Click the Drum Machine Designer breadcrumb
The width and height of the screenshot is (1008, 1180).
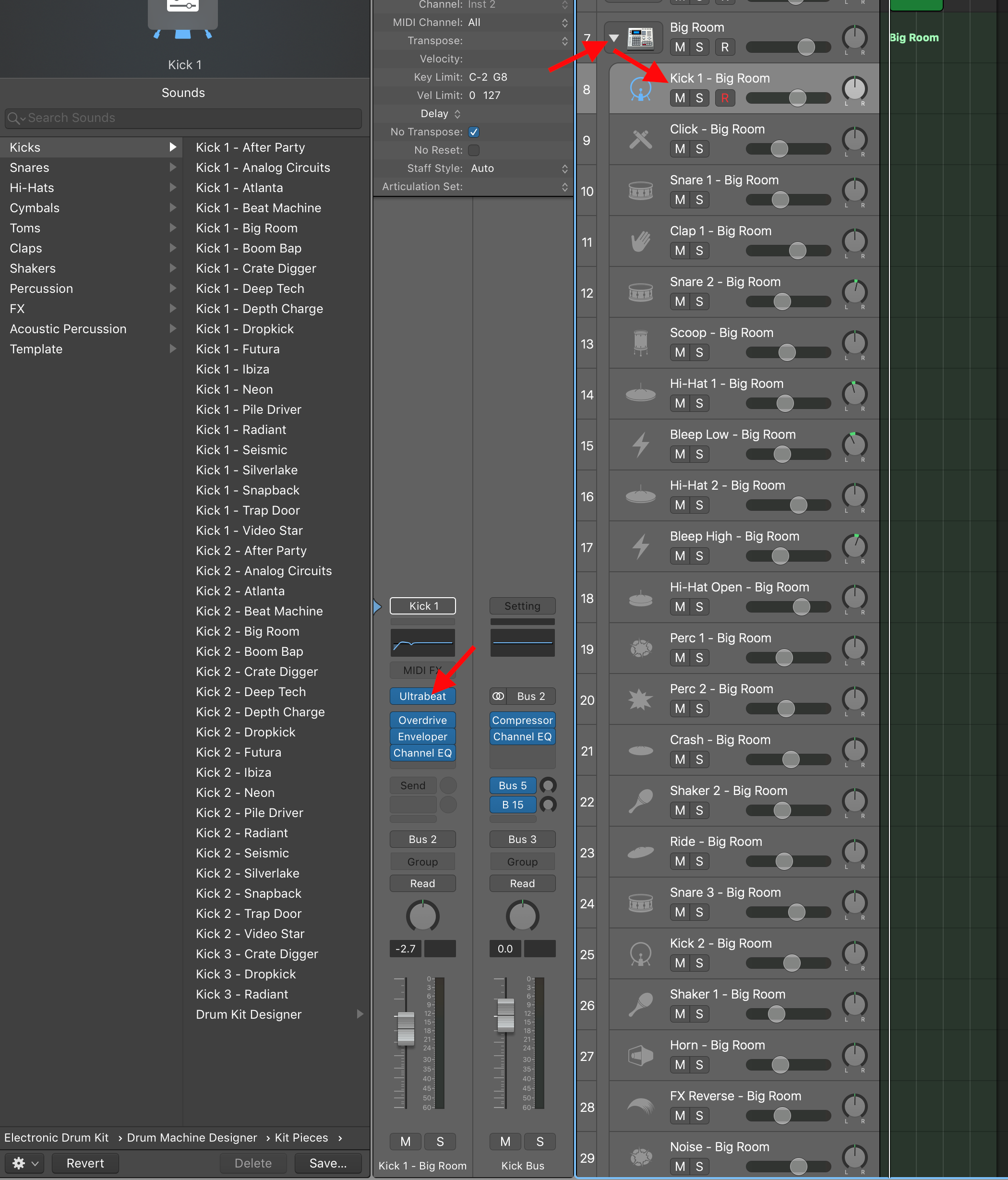[x=192, y=1137]
